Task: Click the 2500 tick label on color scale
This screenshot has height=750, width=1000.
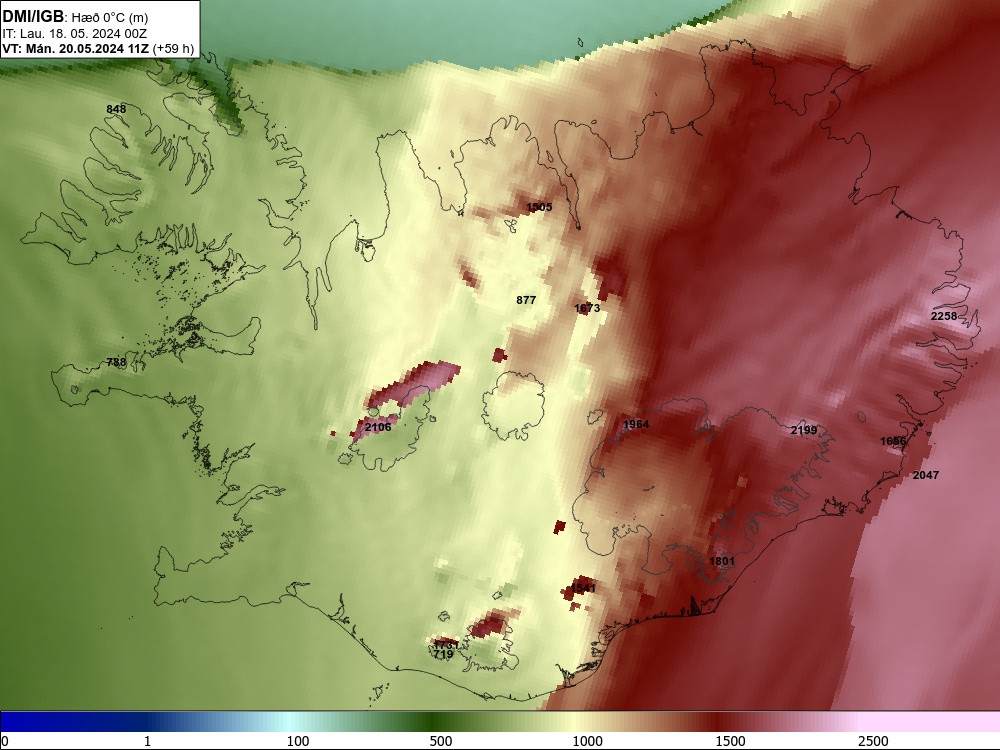Action: 873,741
